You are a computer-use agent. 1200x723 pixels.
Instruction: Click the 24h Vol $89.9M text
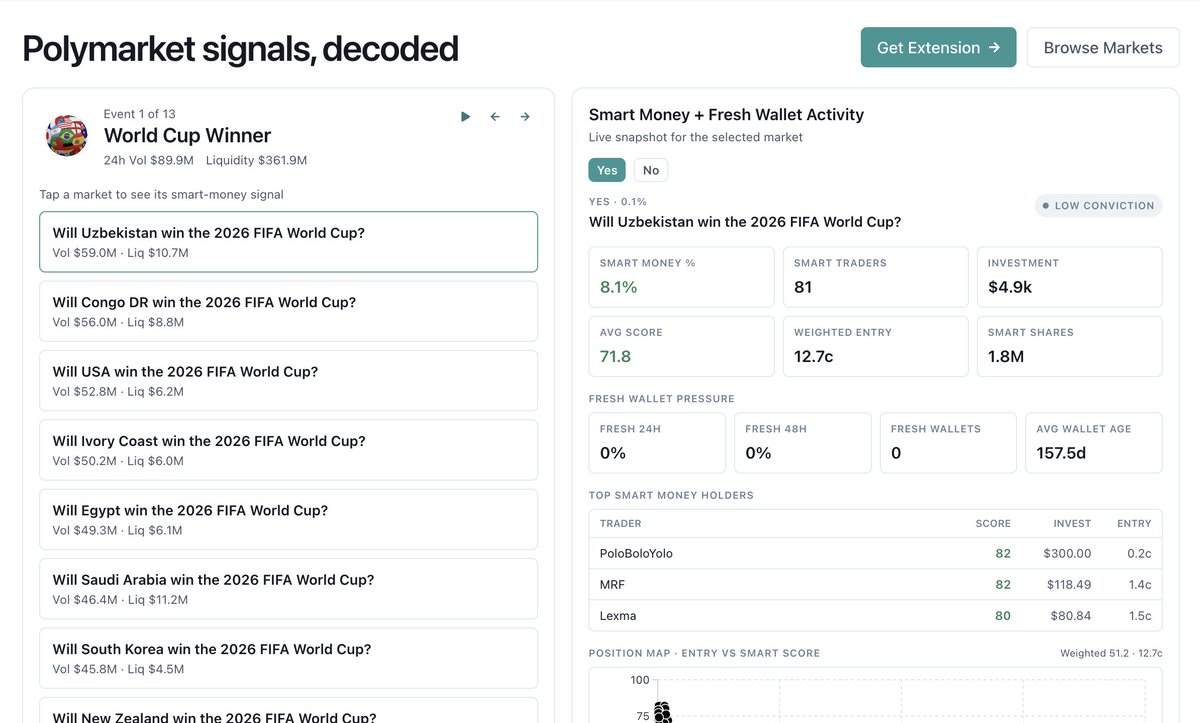pos(149,160)
